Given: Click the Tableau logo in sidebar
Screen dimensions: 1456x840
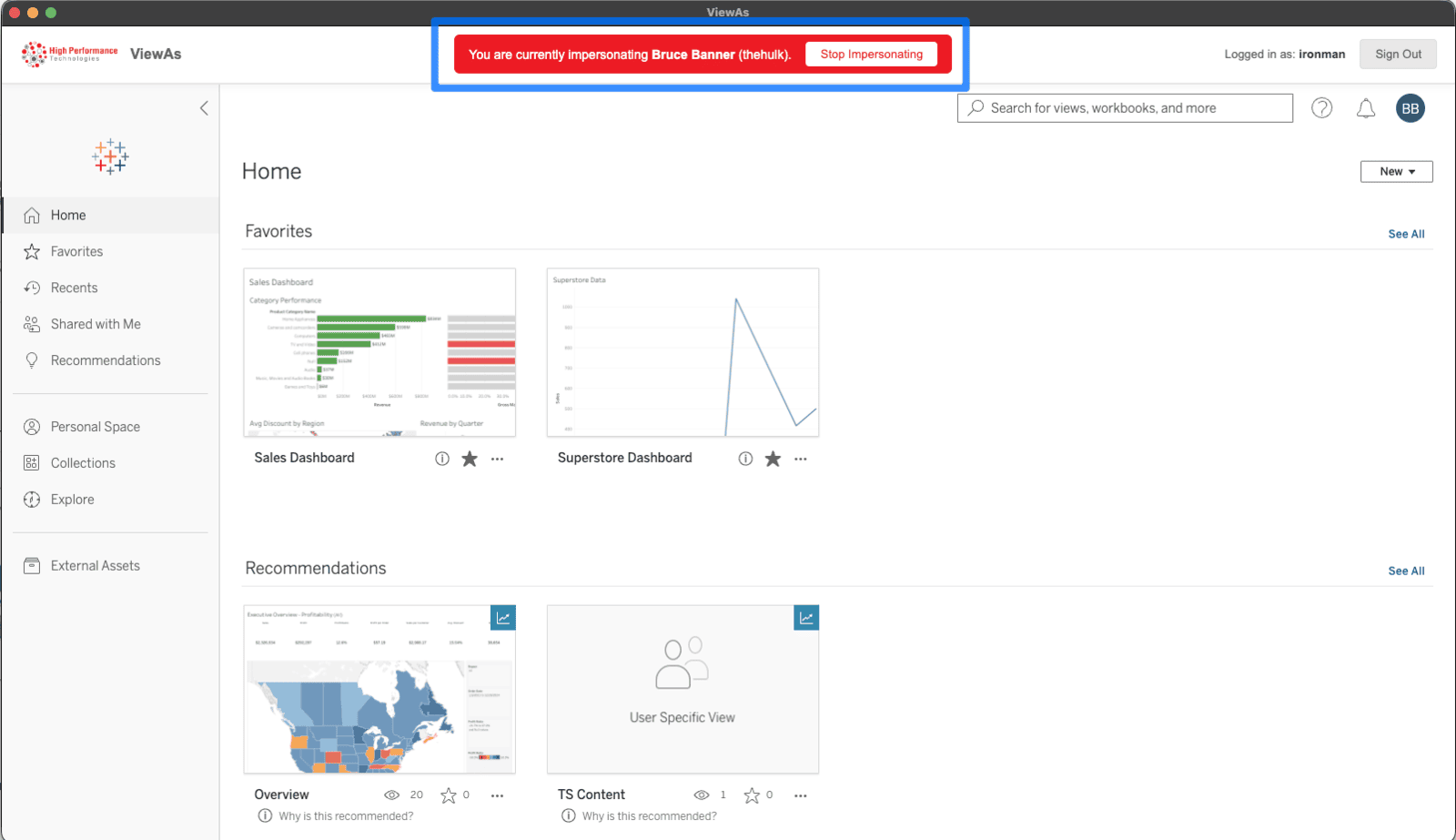Looking at the screenshot, I should 110,157.
